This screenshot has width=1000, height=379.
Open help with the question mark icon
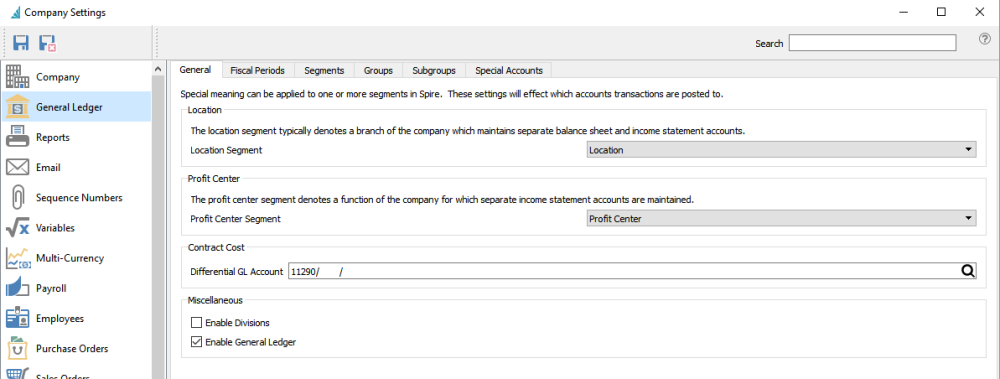985,39
